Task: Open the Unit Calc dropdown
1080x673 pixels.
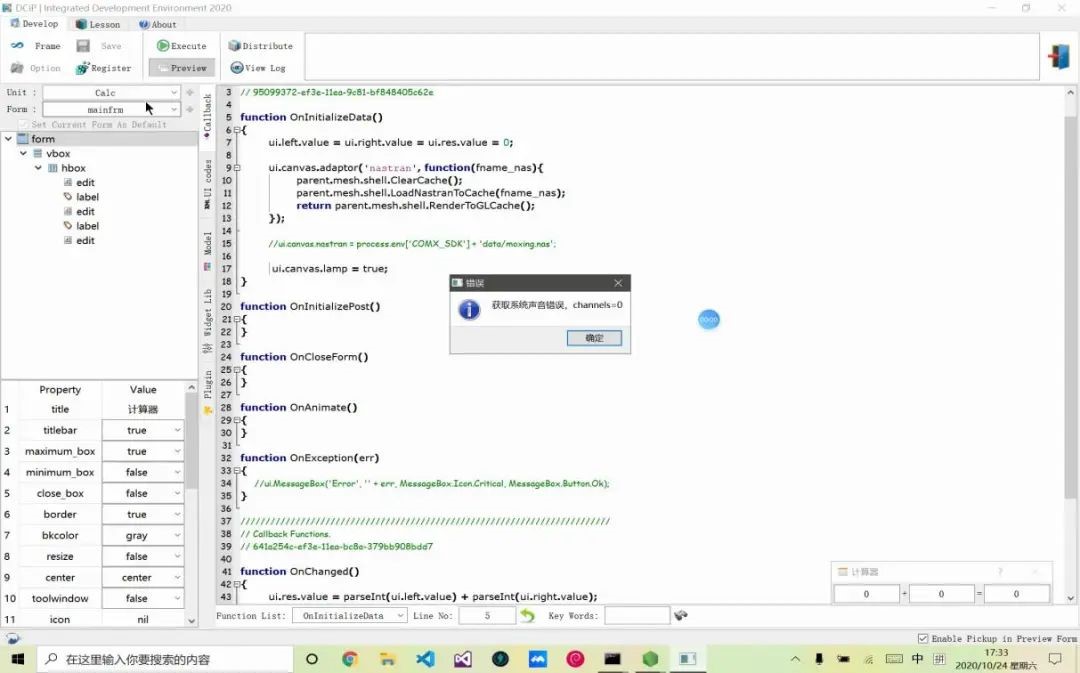Action: point(112,92)
